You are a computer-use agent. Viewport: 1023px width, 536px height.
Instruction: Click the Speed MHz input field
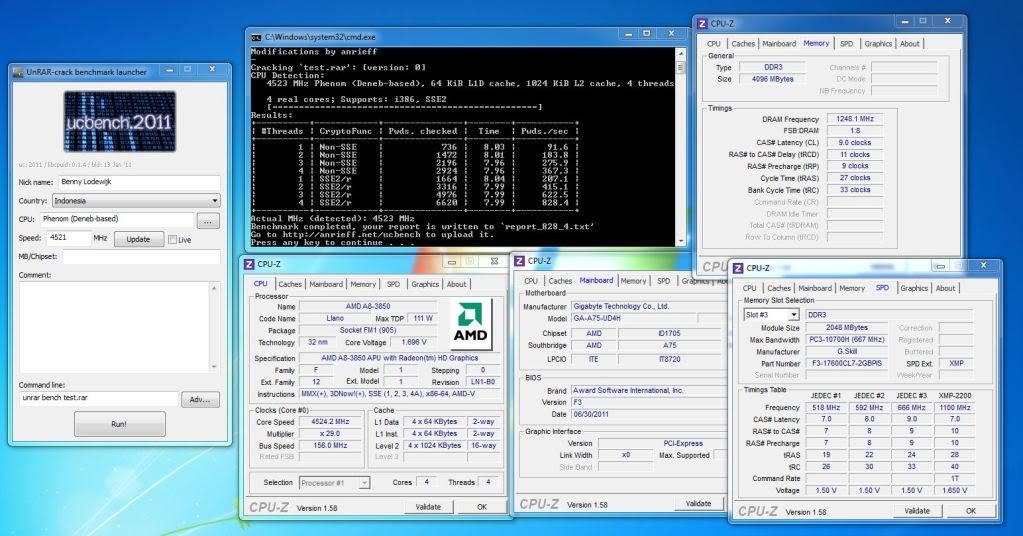[x=69, y=238]
